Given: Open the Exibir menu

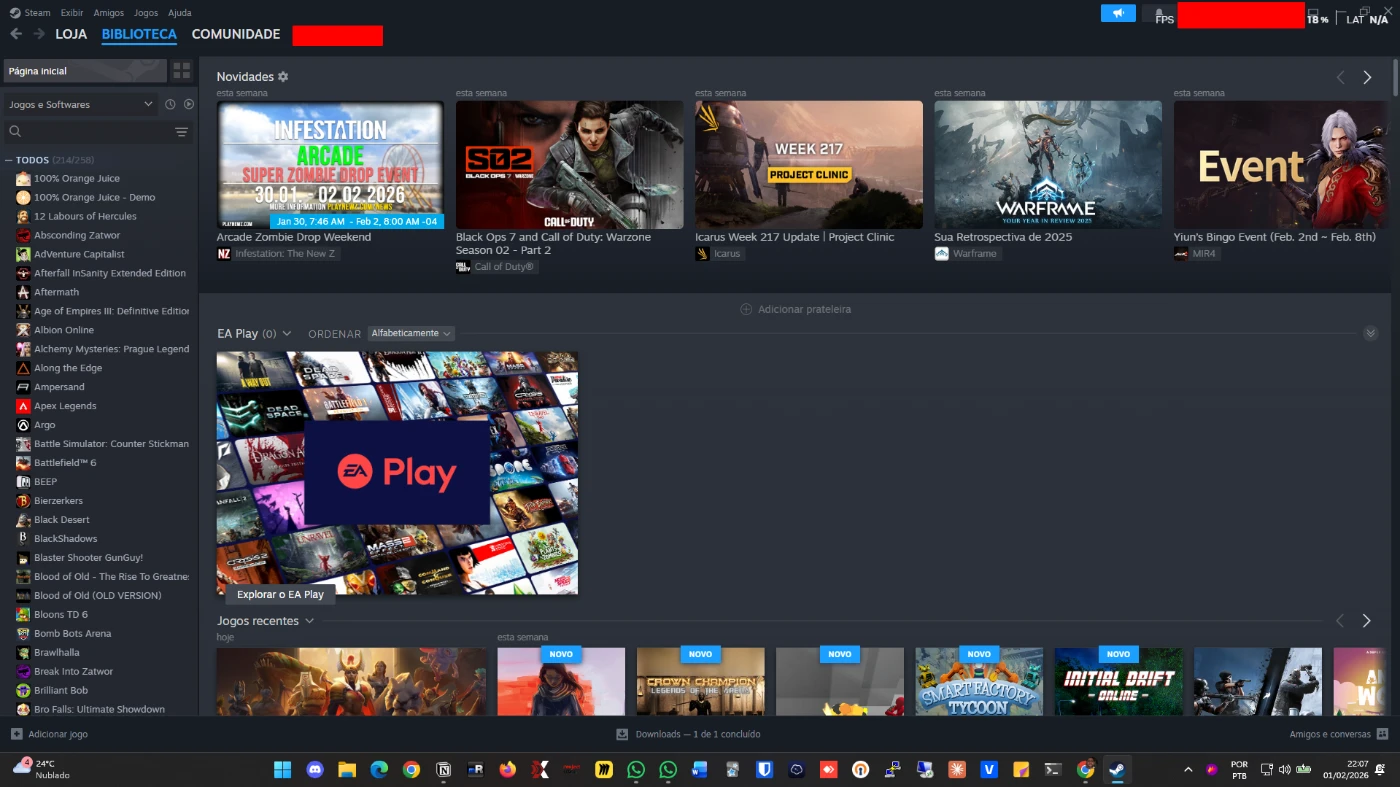Looking at the screenshot, I should (x=72, y=13).
